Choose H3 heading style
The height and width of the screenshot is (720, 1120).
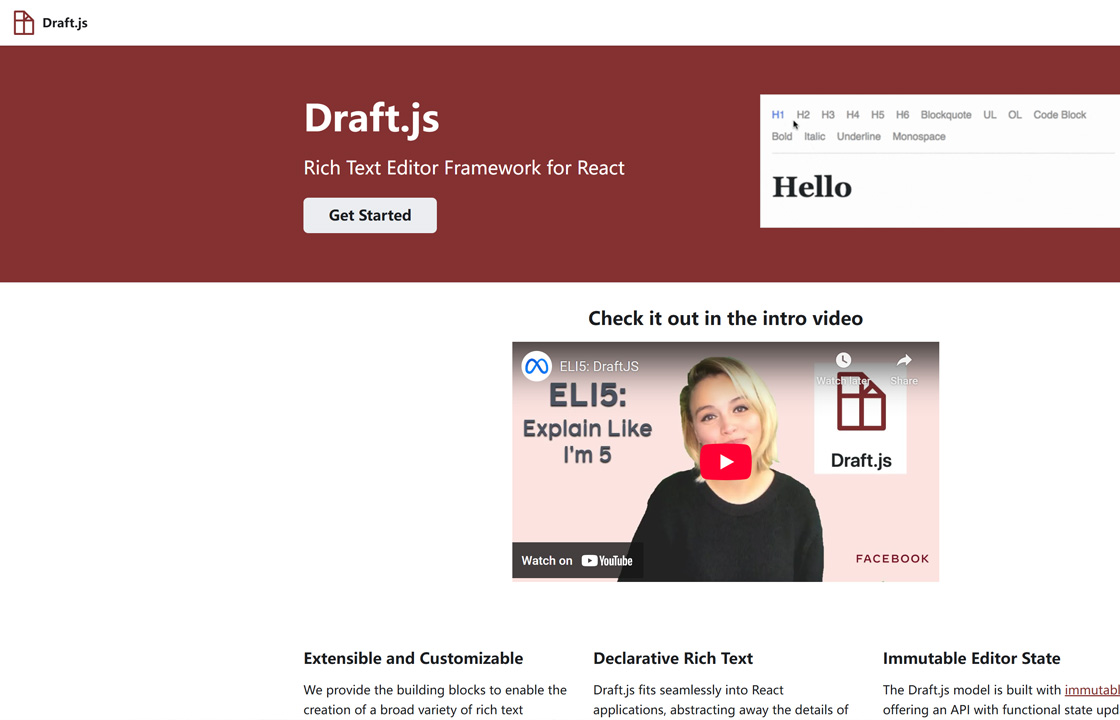(x=828, y=114)
